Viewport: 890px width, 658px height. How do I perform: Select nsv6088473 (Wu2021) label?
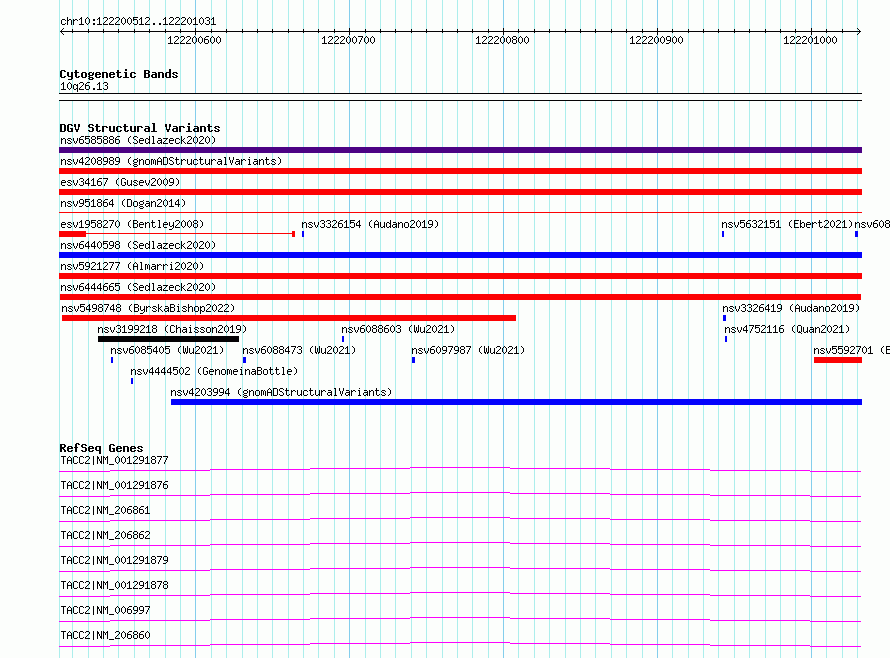299,350
